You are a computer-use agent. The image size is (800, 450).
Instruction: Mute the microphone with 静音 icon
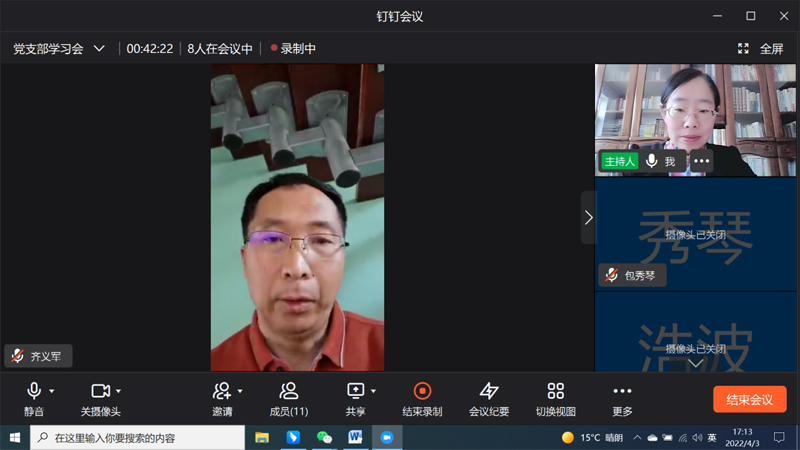click(34, 391)
